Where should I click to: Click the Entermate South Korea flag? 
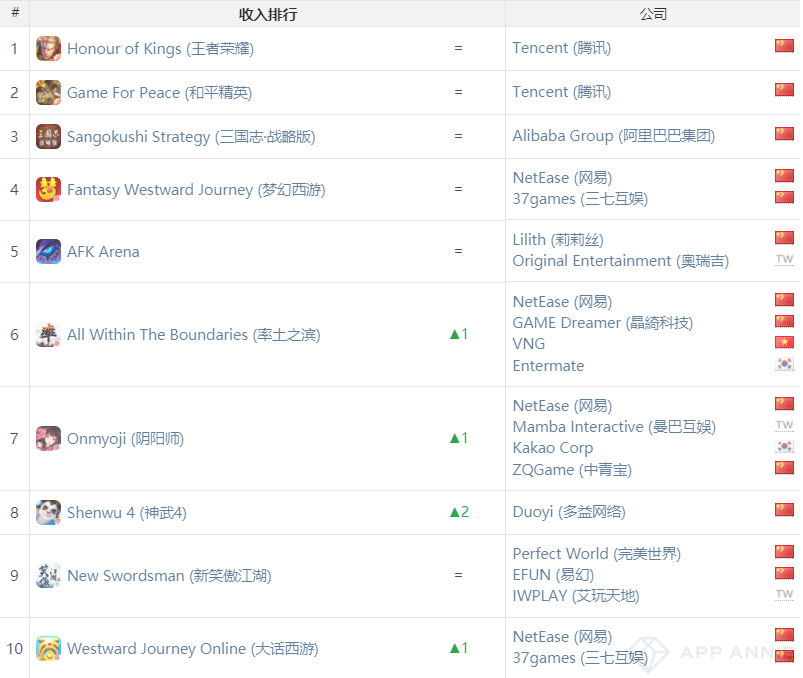click(x=784, y=365)
